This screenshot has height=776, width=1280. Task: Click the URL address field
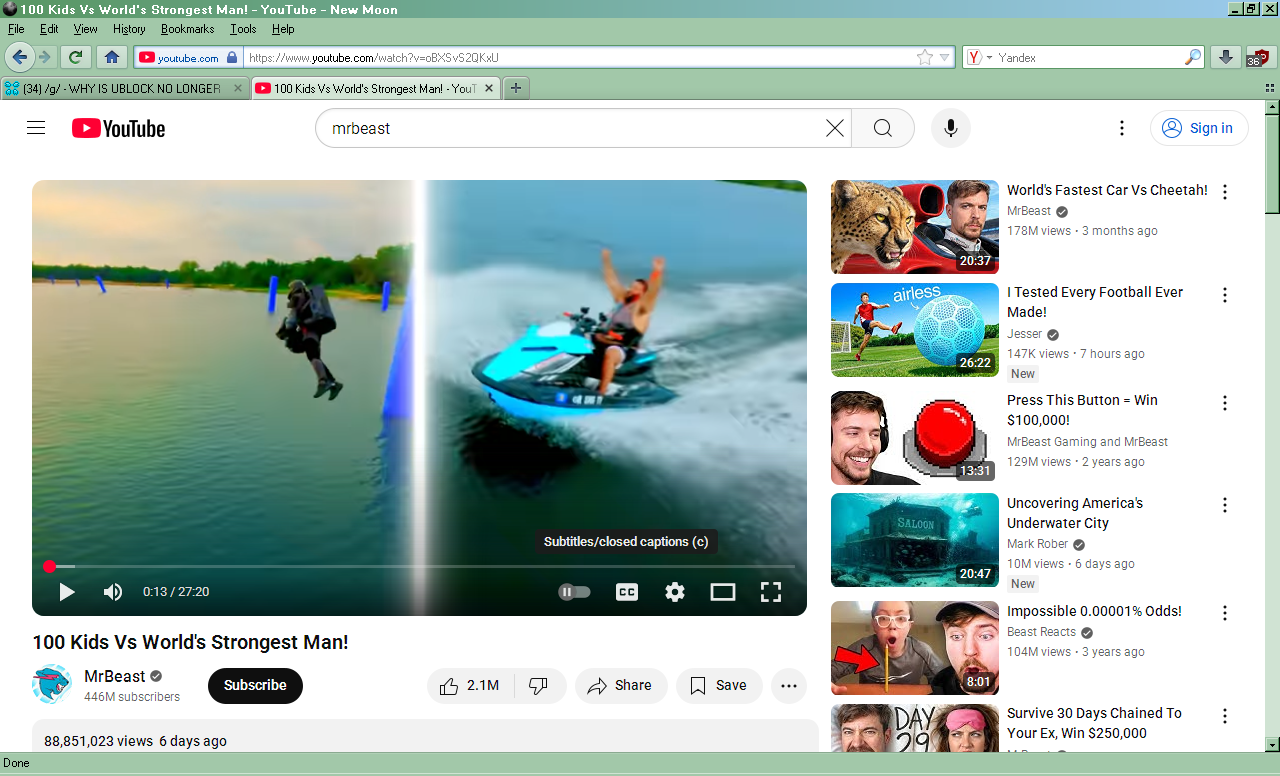pyautogui.click(x=578, y=57)
